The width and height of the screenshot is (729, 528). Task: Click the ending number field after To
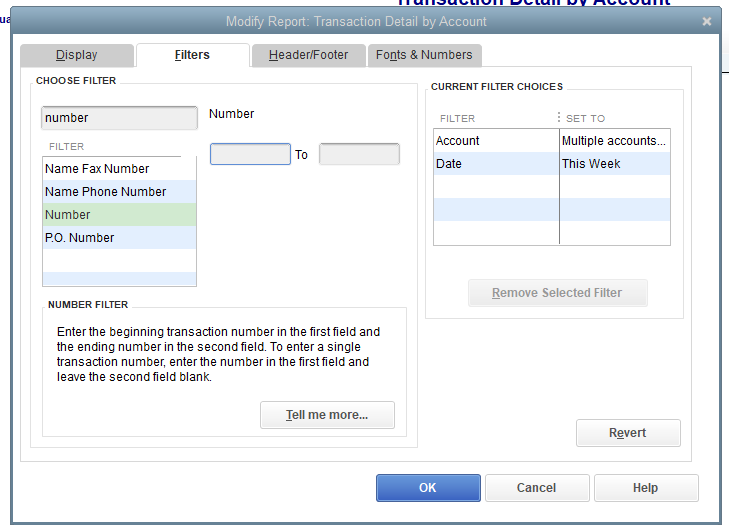coord(359,154)
